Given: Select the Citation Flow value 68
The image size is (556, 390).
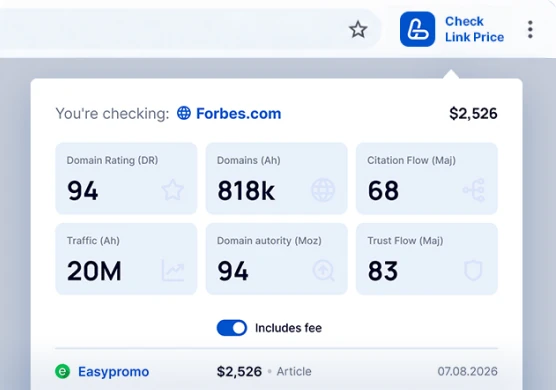Looking at the screenshot, I should tap(383, 191).
